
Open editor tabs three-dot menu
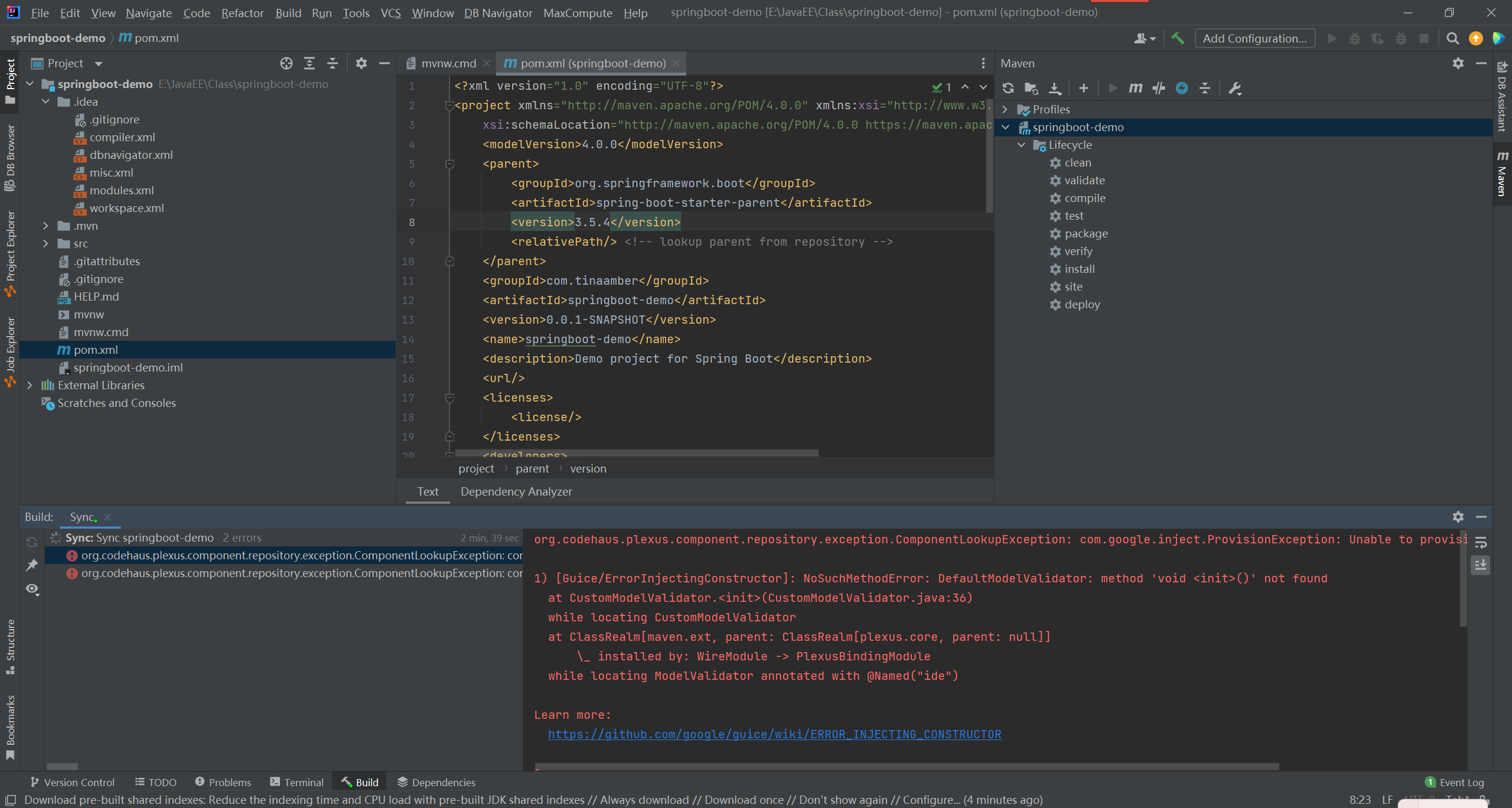click(983, 63)
